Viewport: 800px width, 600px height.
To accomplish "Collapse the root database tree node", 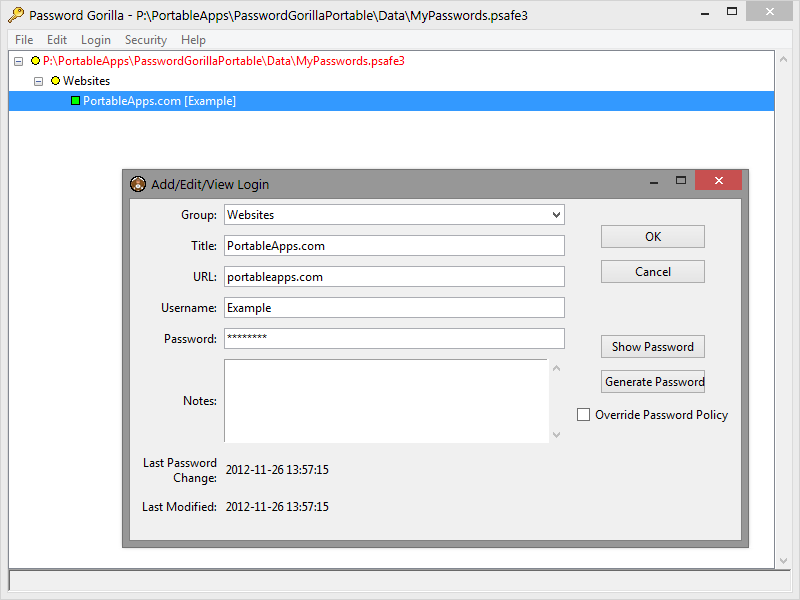I will [x=19, y=61].
